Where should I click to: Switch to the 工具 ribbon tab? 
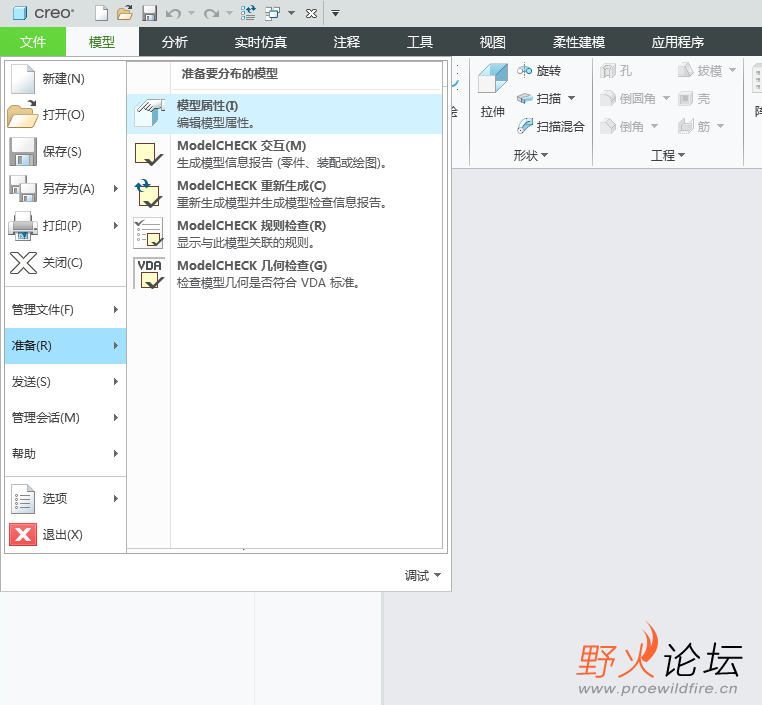tap(420, 42)
